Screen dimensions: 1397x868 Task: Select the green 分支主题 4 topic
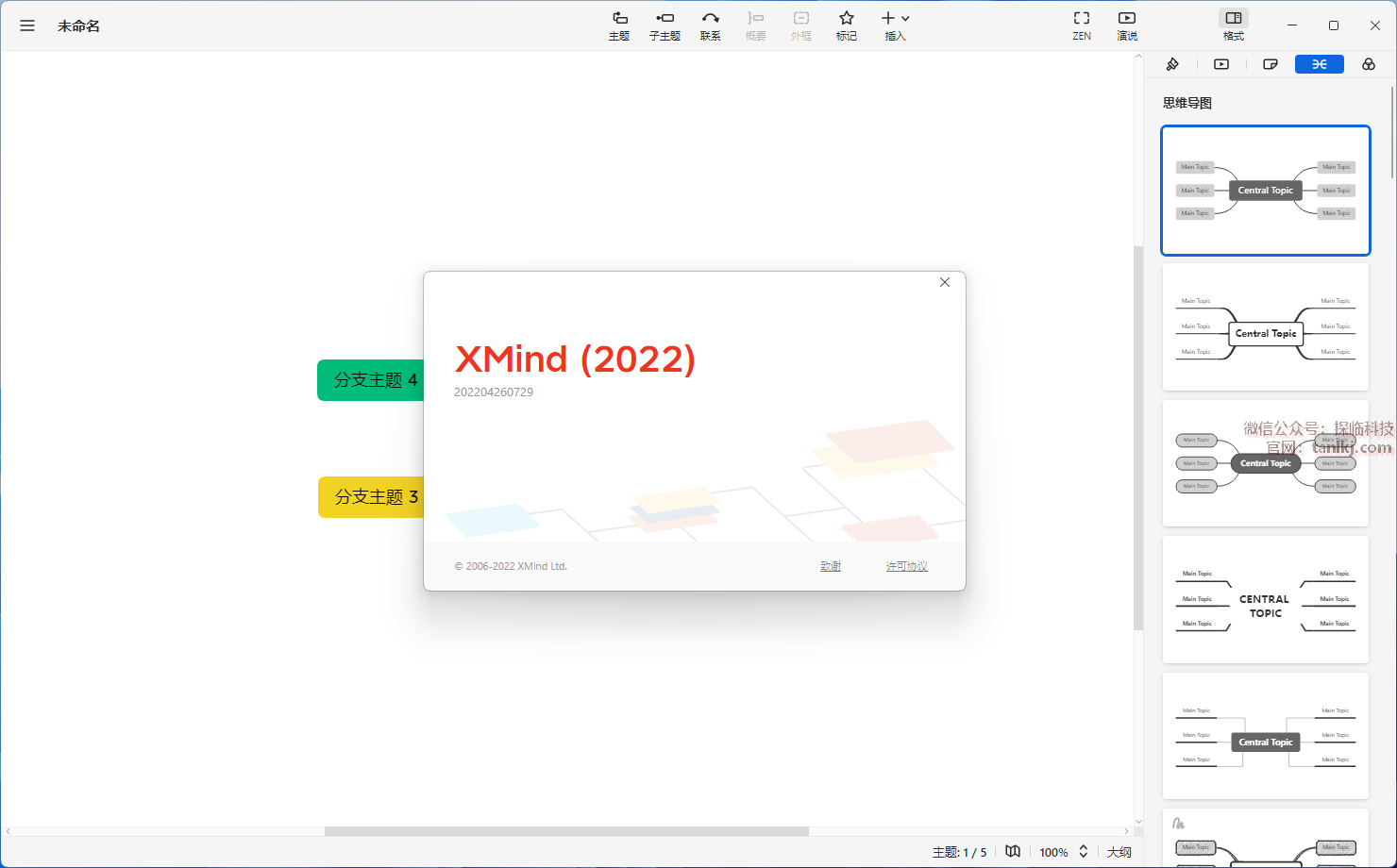click(x=371, y=380)
